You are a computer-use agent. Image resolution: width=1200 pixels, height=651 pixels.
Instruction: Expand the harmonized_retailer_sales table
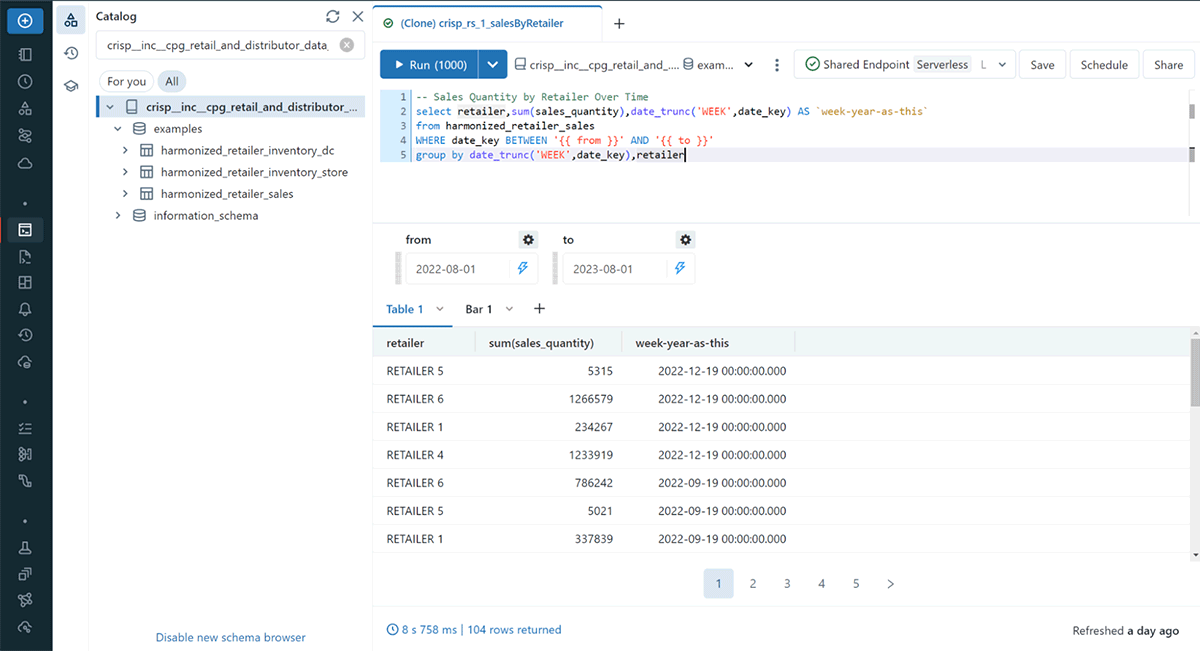pyautogui.click(x=125, y=194)
